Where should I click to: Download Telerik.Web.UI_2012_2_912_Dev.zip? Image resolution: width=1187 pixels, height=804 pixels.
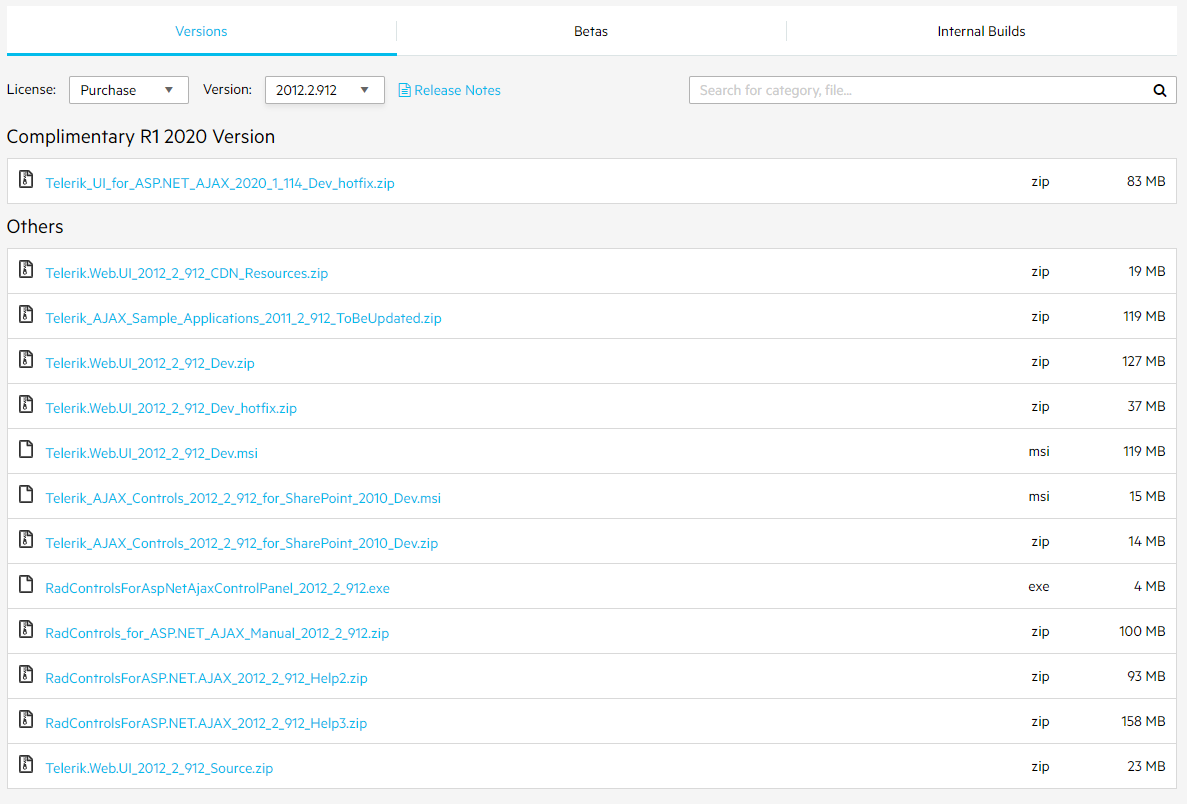tap(150, 363)
